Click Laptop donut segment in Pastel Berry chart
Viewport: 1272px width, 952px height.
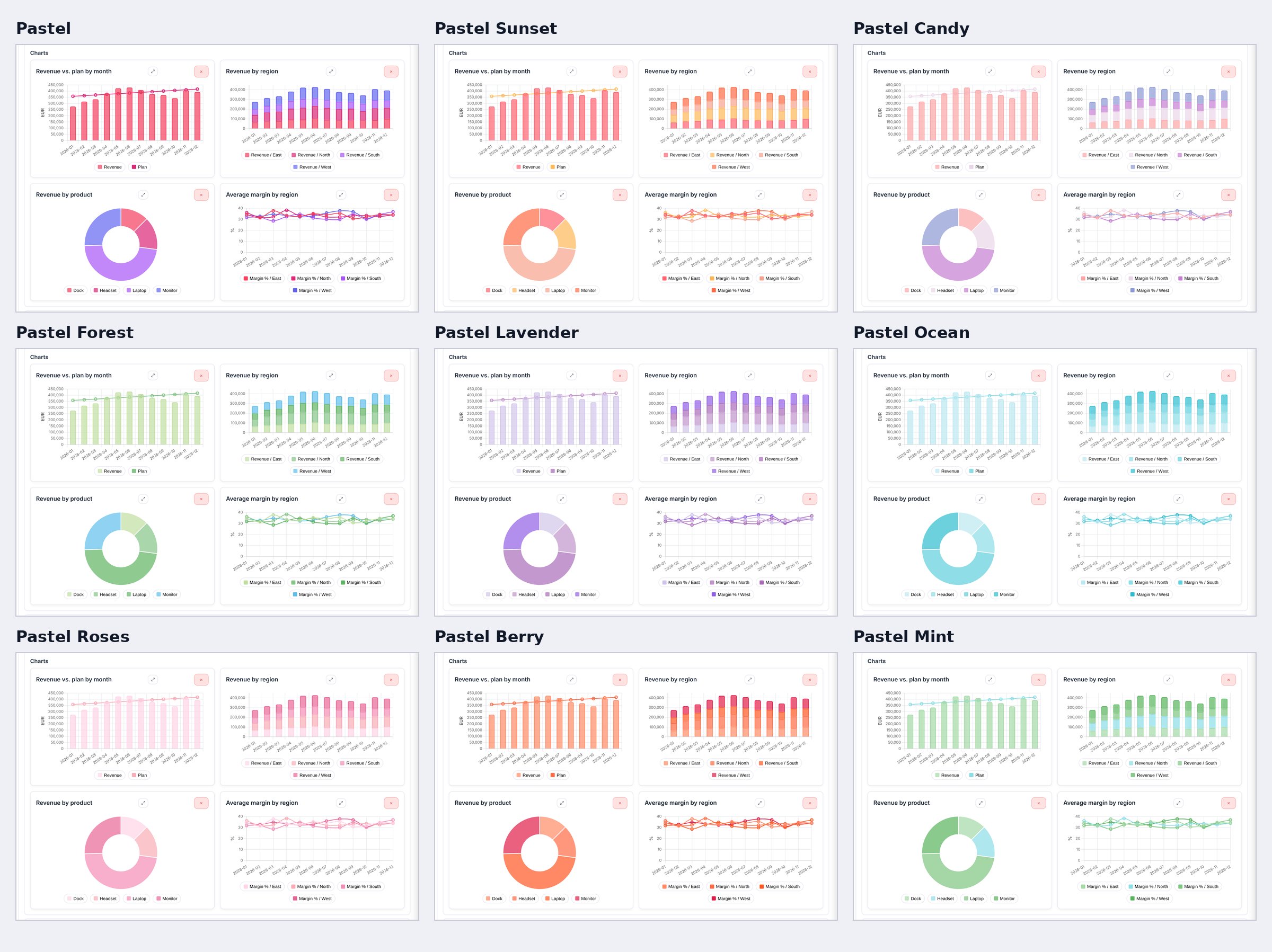[x=539, y=877]
